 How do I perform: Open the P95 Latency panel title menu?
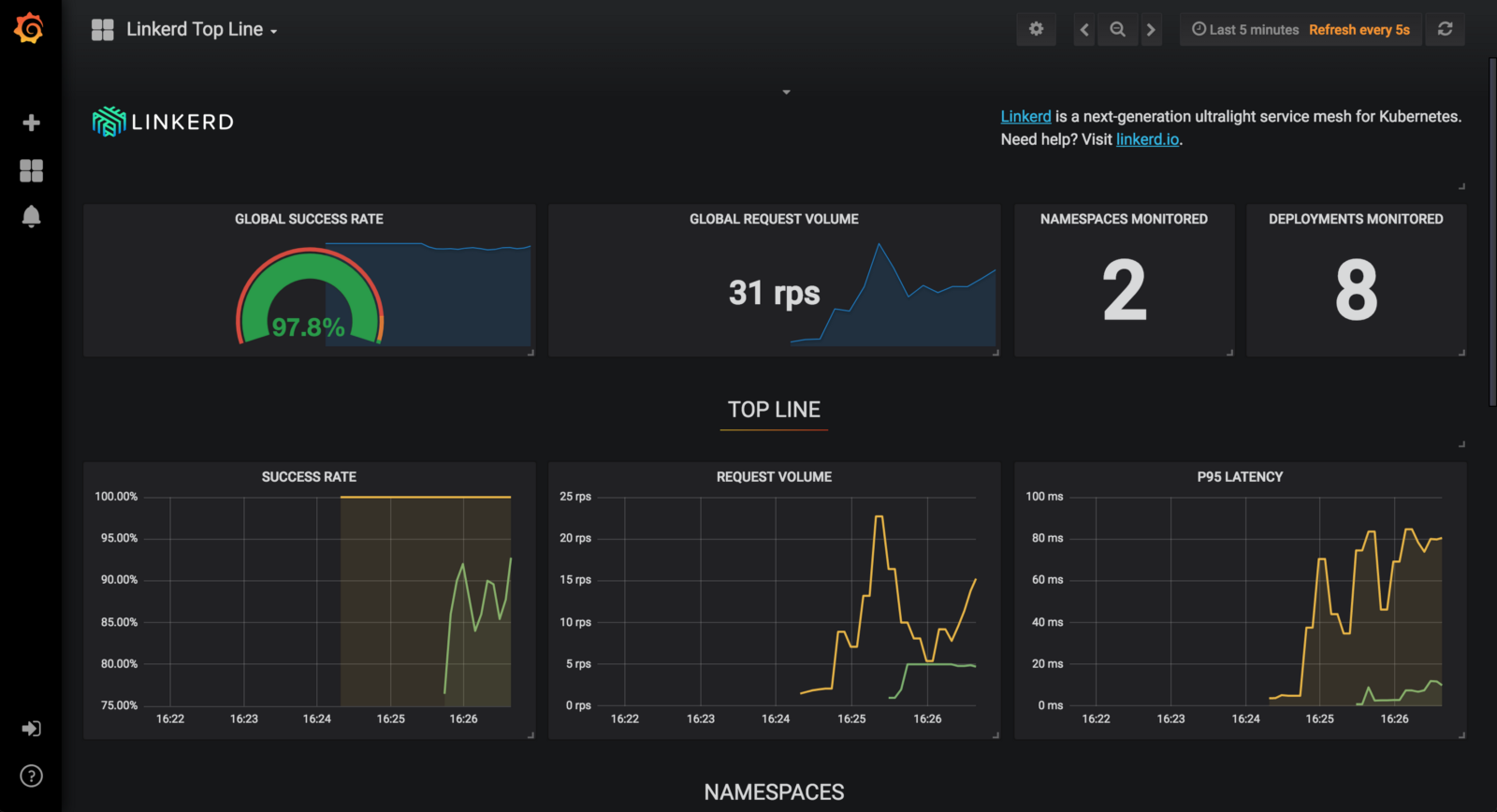click(1240, 477)
